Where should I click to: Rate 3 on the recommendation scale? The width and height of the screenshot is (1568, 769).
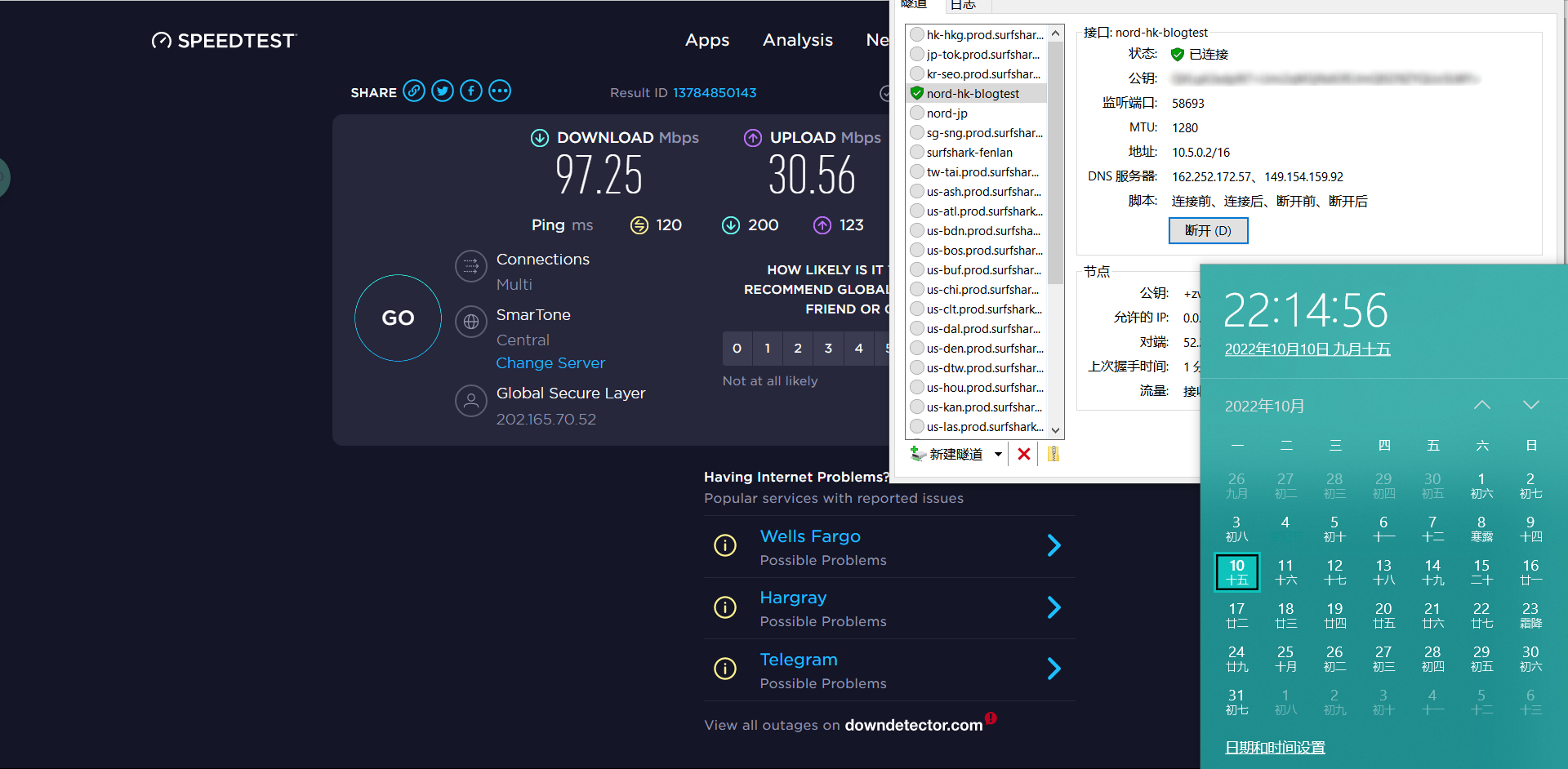click(828, 349)
